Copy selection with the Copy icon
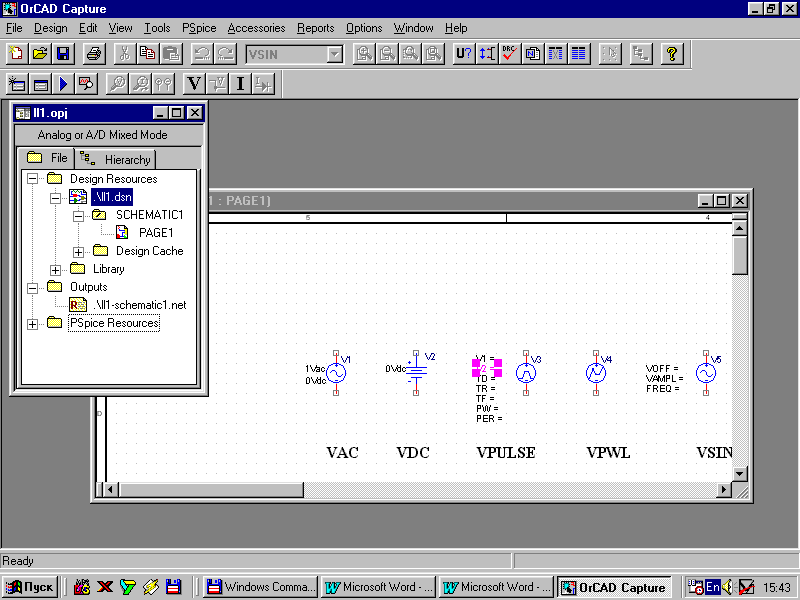The image size is (800, 600). (148, 54)
